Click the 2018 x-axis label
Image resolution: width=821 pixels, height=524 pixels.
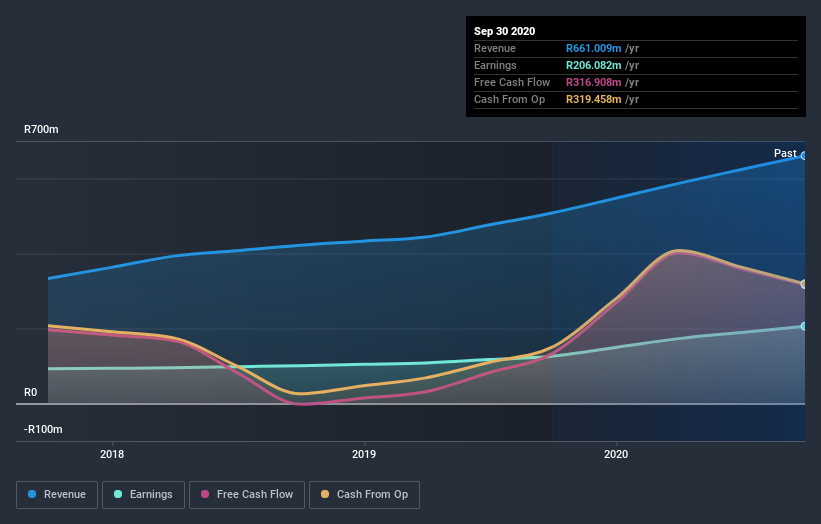pos(112,454)
